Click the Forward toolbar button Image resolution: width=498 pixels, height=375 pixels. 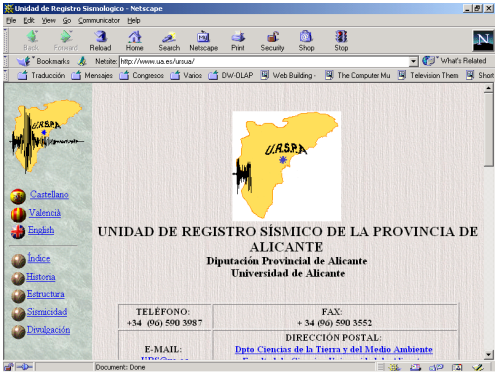66,41
